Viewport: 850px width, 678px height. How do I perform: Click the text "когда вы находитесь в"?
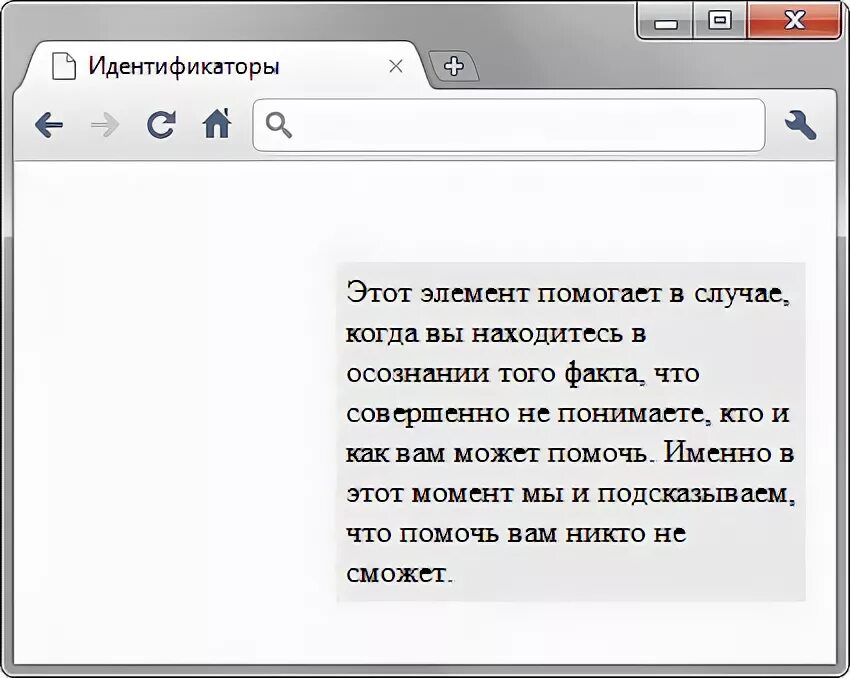coord(496,333)
